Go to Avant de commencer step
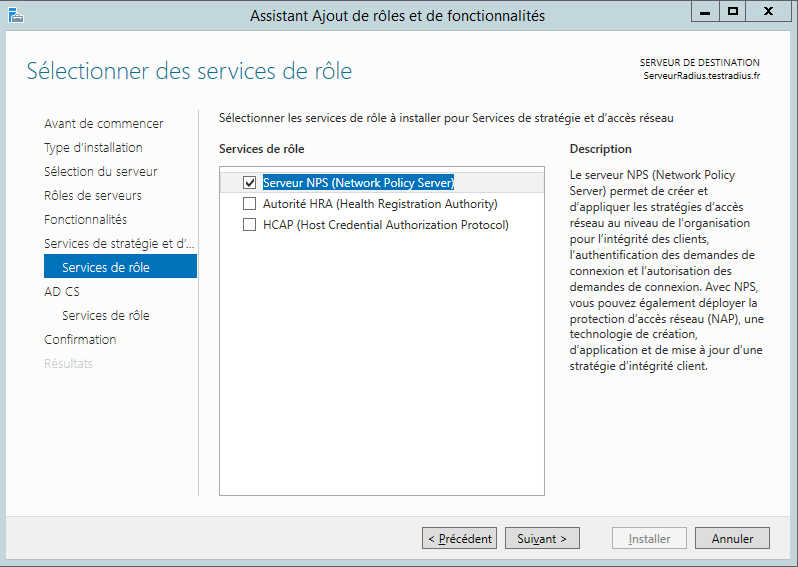This screenshot has width=798, height=567. [103, 123]
